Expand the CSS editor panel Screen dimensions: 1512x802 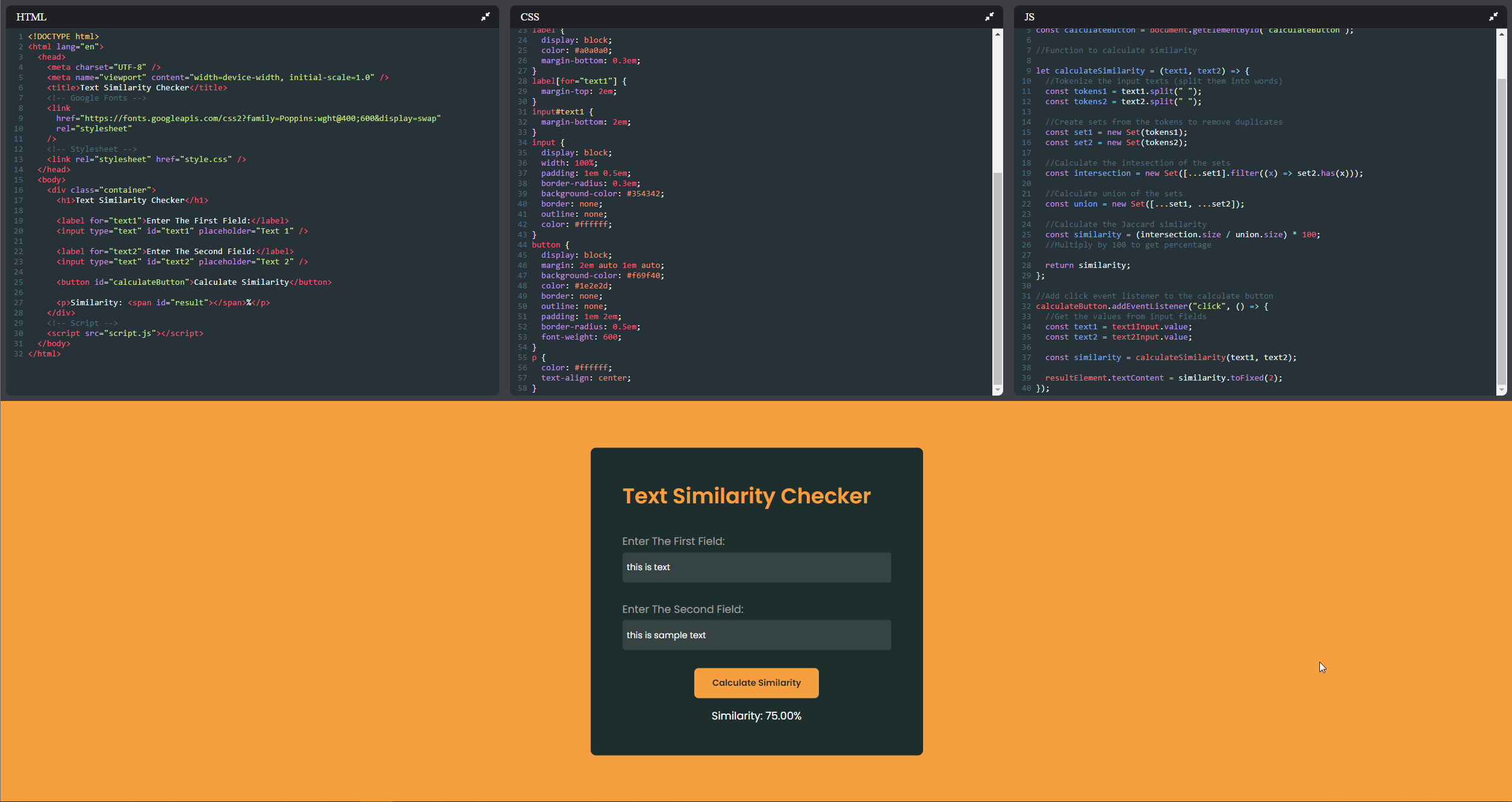coord(989,17)
